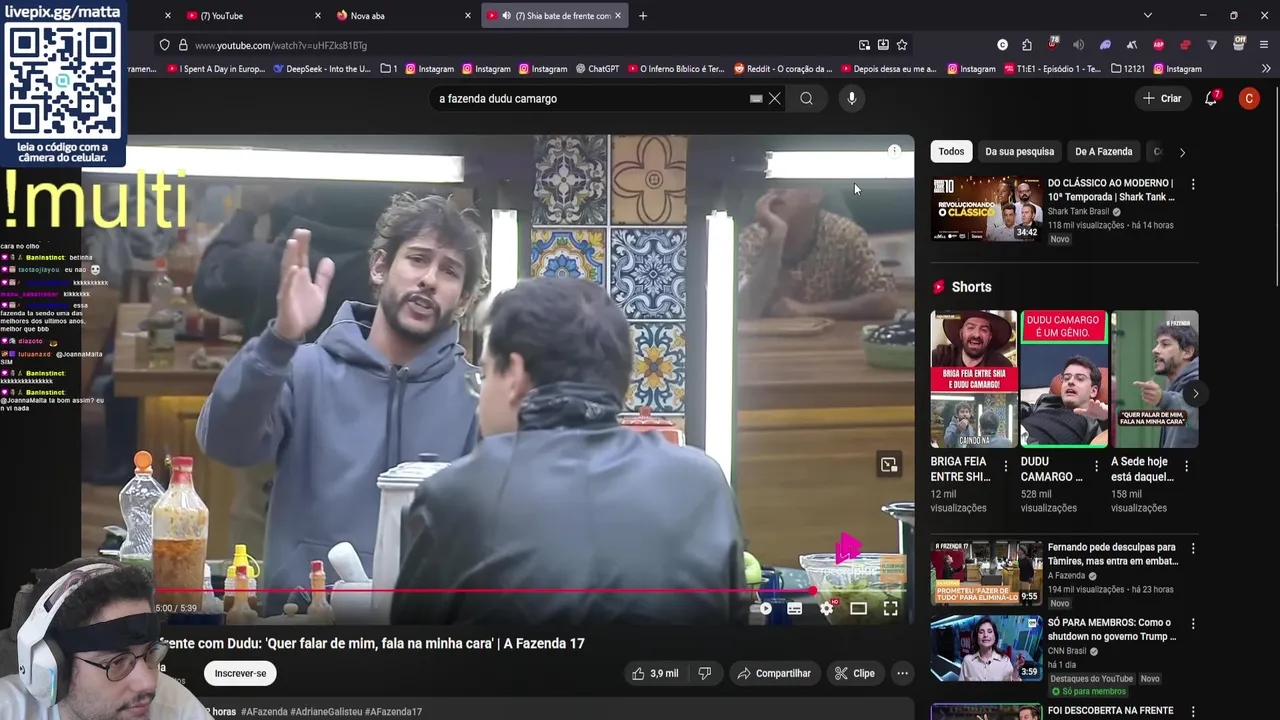This screenshot has width=1280, height=720.
Task: Click the Inscrever-se subscribe button
Action: tap(240, 673)
